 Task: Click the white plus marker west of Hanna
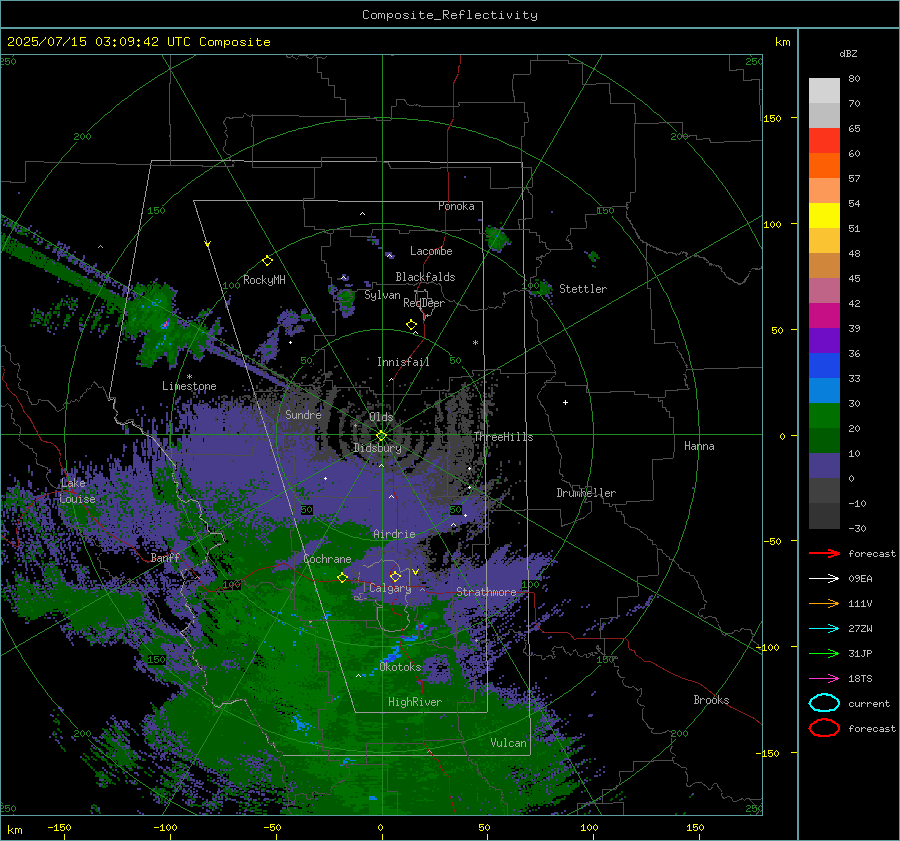point(565,402)
